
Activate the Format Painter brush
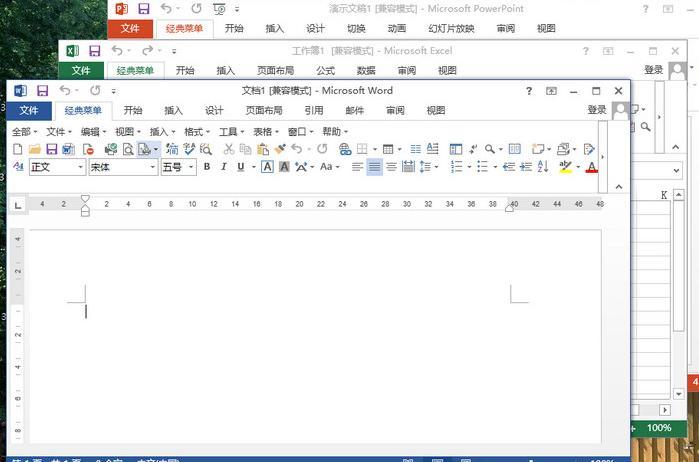click(x=280, y=149)
